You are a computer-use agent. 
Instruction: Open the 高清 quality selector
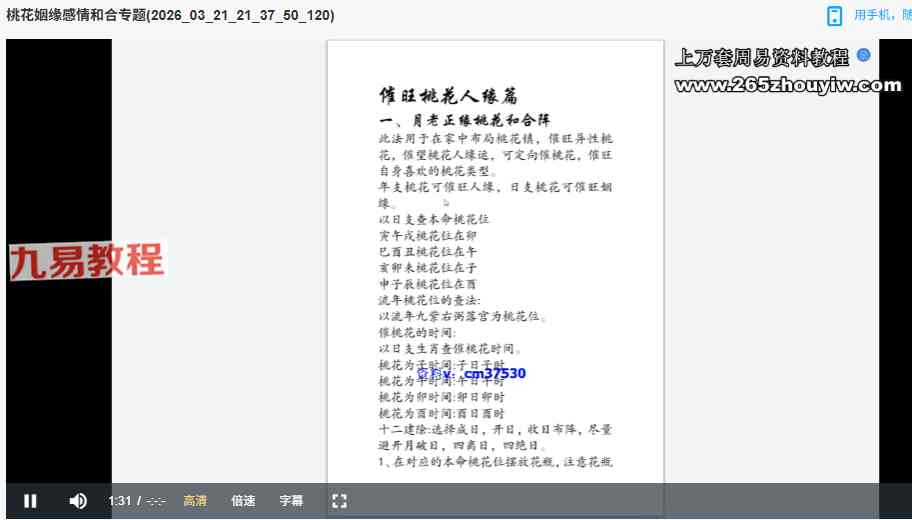pyautogui.click(x=195, y=501)
